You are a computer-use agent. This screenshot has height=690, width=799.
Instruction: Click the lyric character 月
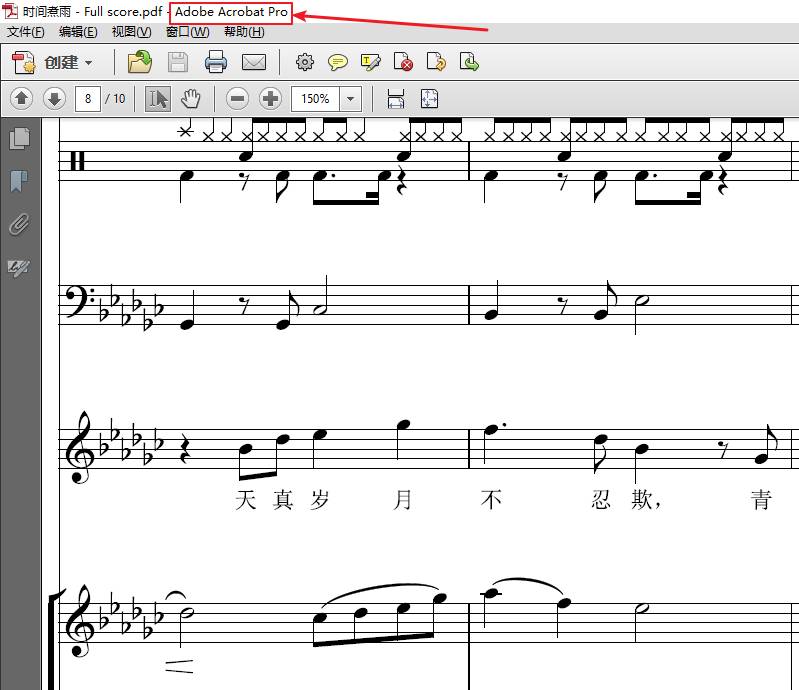[402, 499]
